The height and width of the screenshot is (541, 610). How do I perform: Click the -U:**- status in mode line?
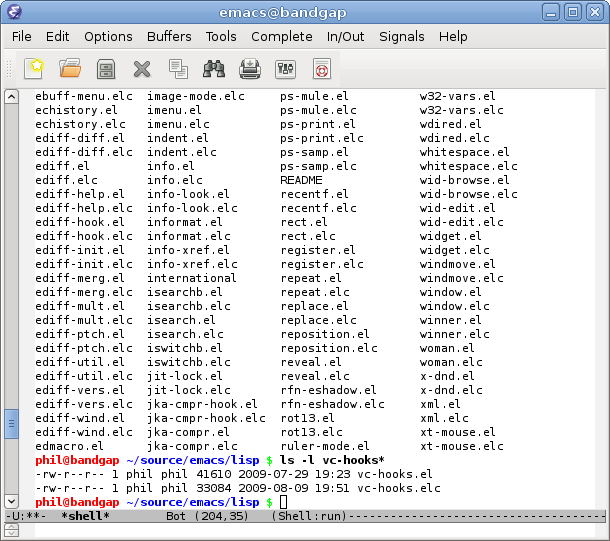tap(25, 516)
